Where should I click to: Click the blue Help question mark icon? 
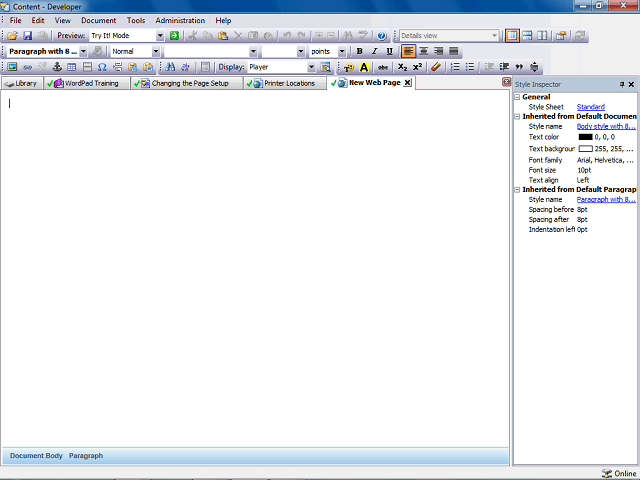tap(382, 36)
